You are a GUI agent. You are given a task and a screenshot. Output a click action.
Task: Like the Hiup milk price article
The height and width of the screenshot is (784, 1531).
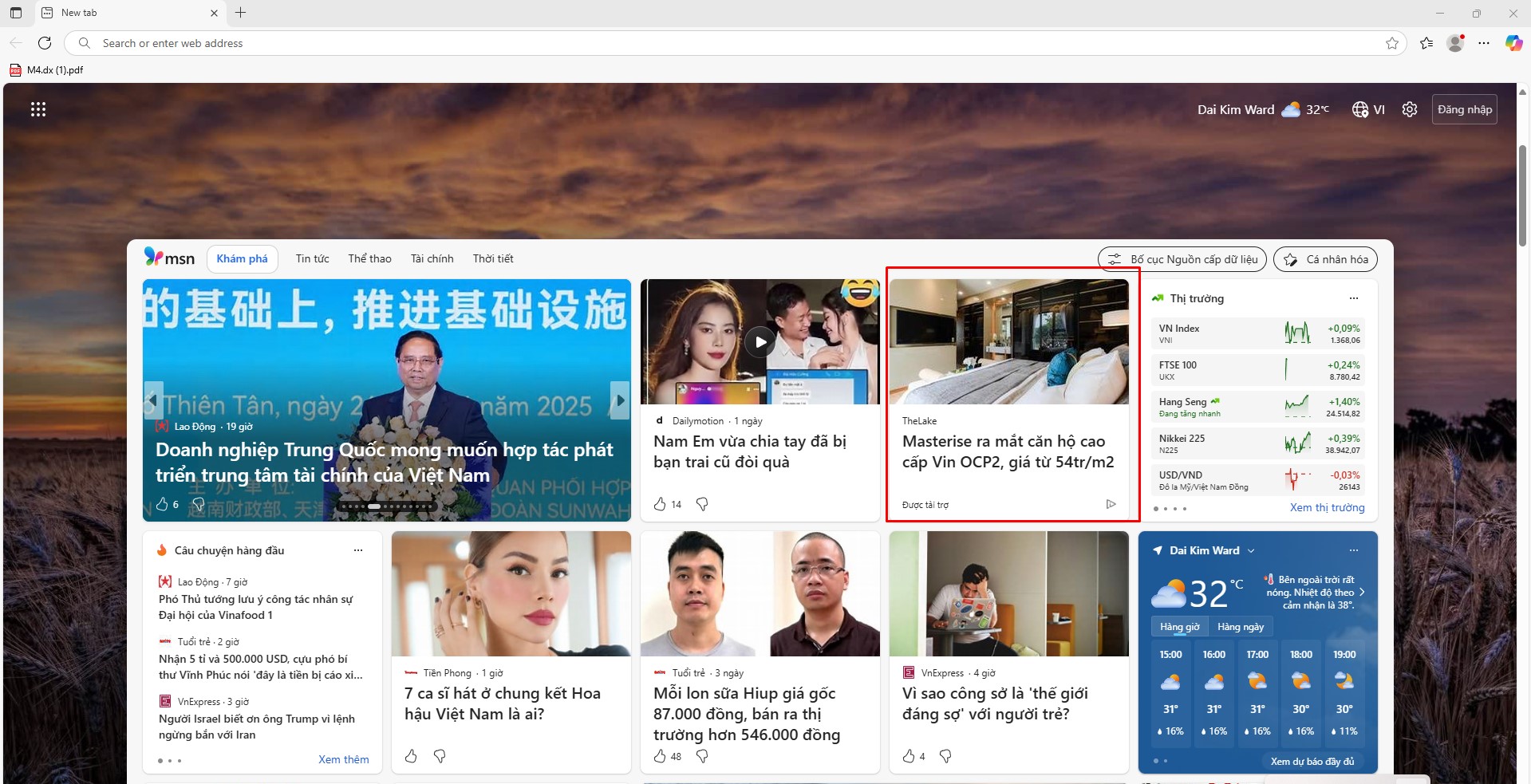(x=660, y=756)
